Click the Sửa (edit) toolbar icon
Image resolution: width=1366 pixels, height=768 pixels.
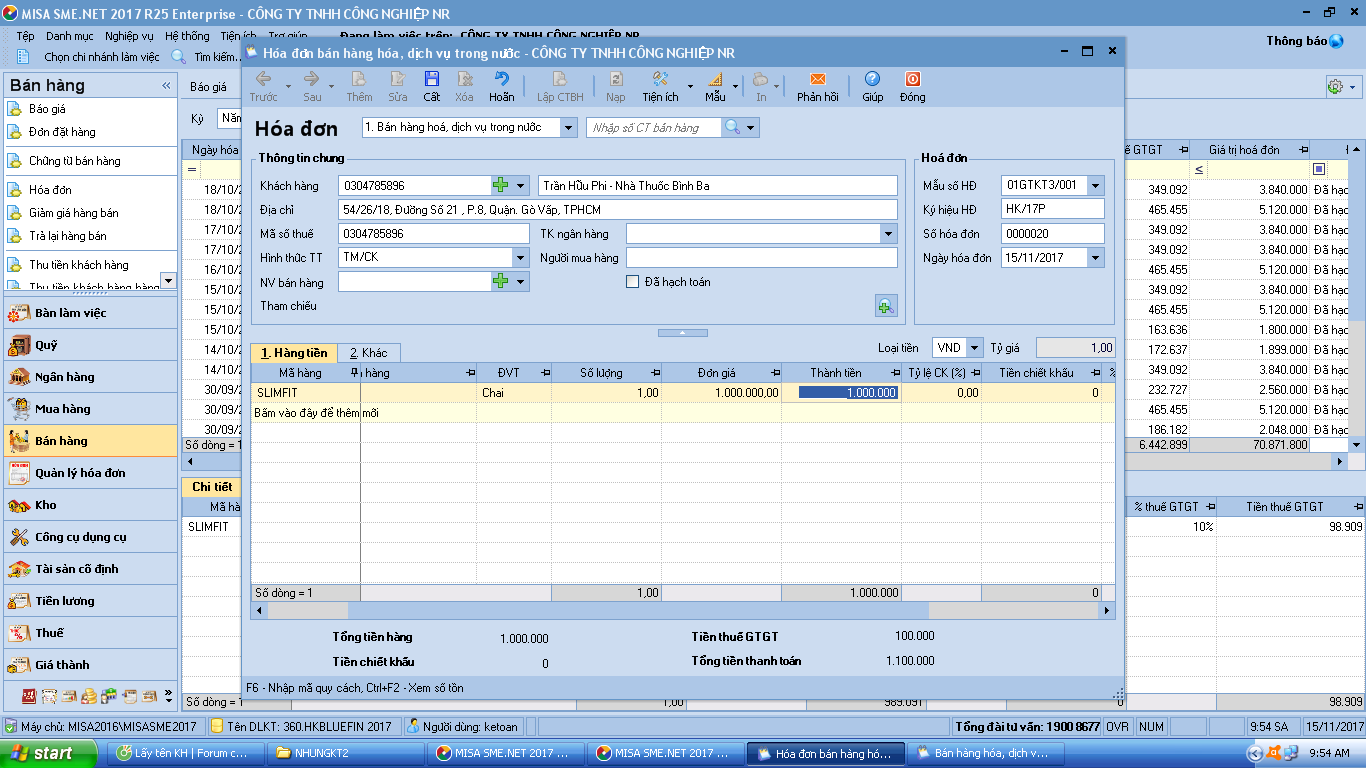coord(398,79)
